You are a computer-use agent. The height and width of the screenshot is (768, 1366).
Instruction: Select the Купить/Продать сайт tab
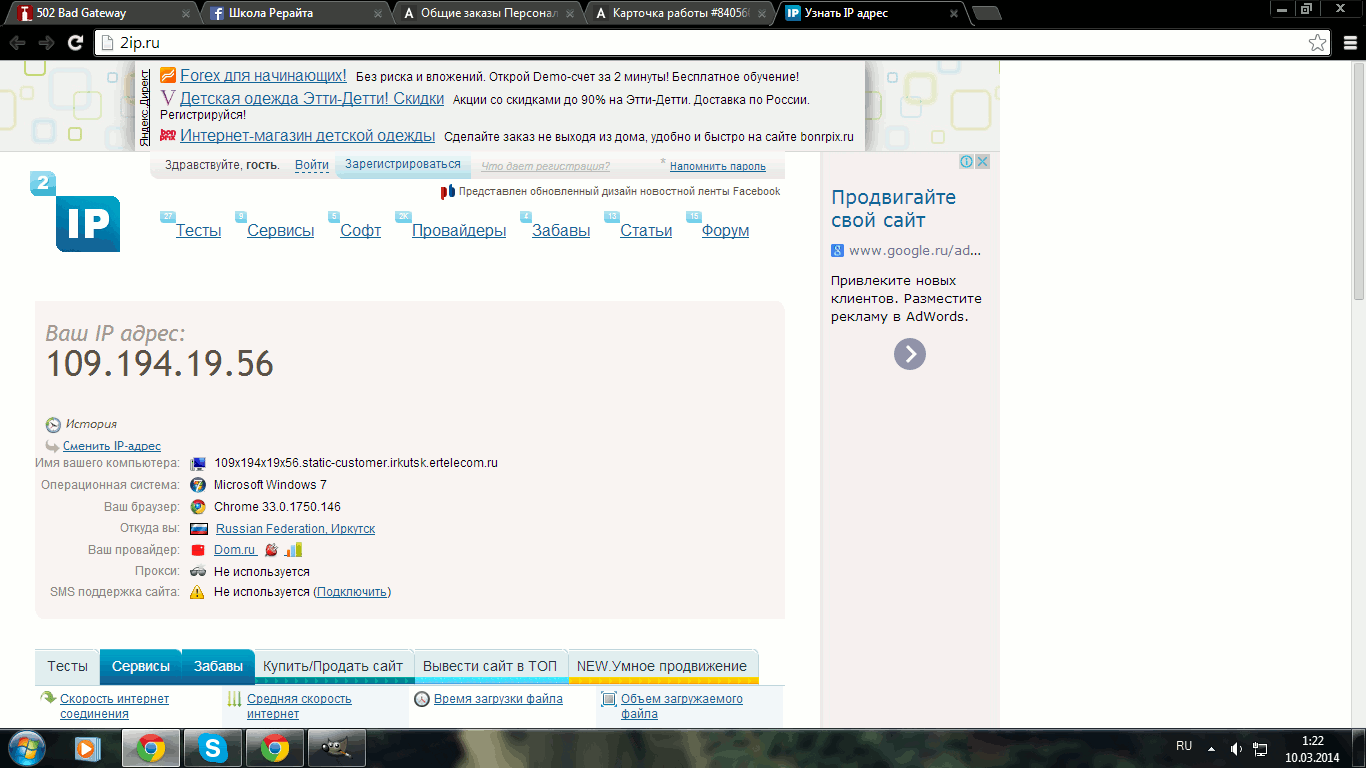[x=333, y=666]
